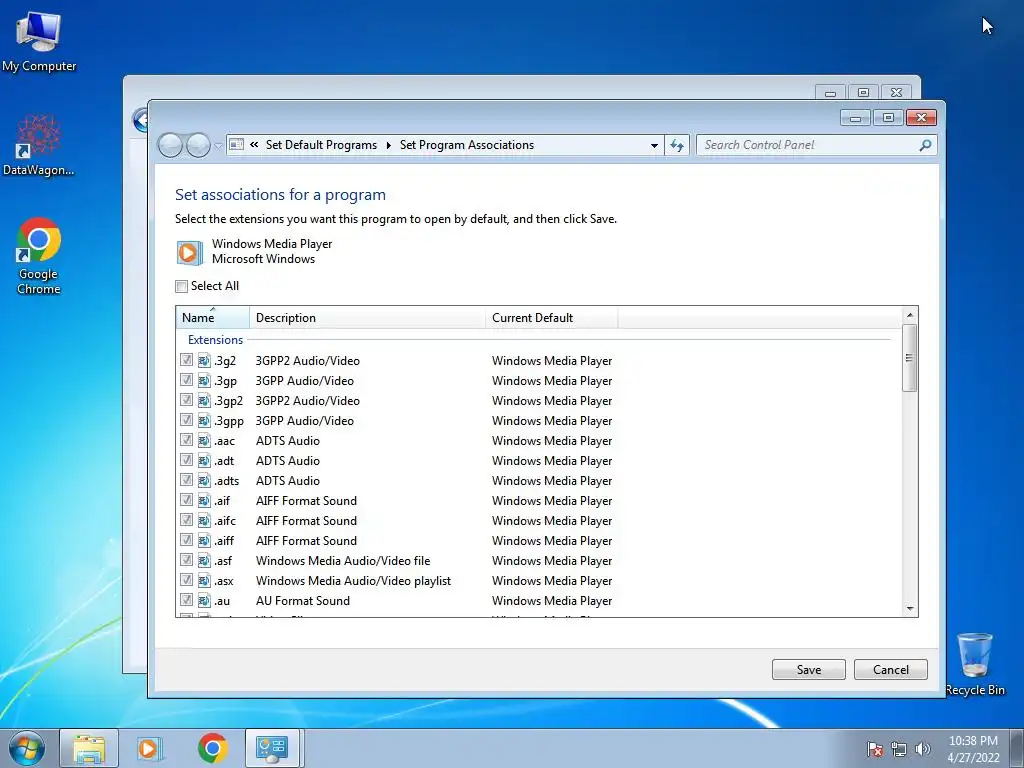Click the Action Center flag tray icon
The width and height of the screenshot is (1024, 768).
pyautogui.click(x=875, y=749)
